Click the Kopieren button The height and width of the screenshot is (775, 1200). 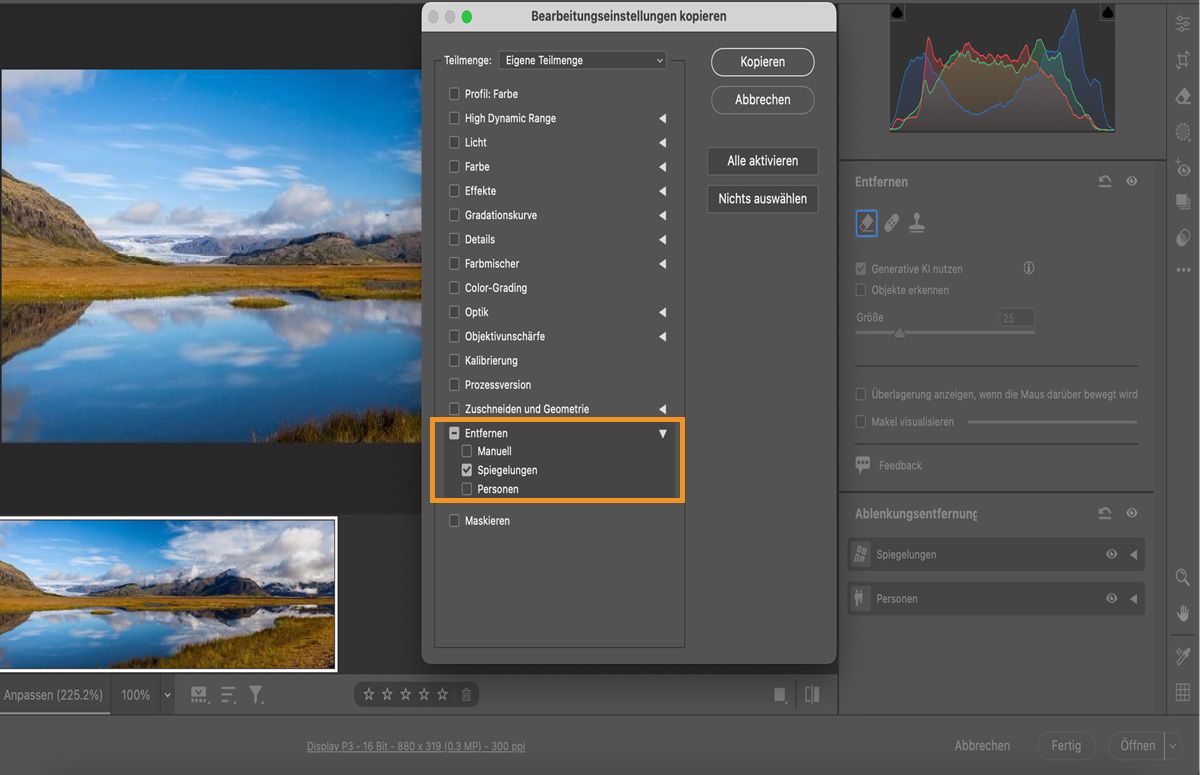[763, 62]
